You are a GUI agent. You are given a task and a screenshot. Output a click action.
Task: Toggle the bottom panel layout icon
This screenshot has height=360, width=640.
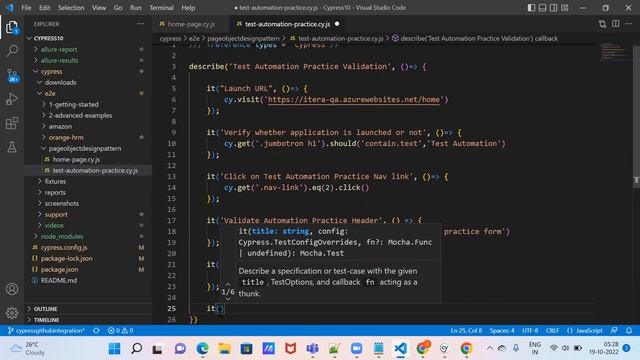(542, 7)
